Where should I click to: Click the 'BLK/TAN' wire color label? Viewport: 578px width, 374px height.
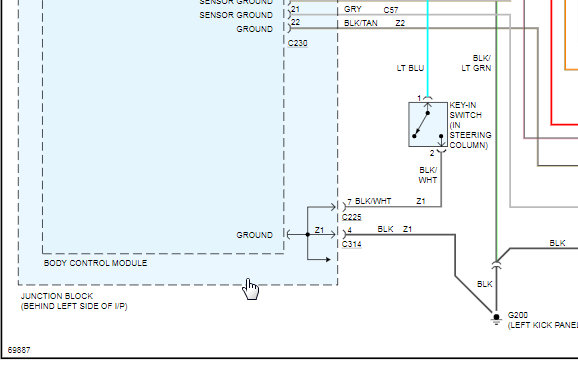click(361, 23)
